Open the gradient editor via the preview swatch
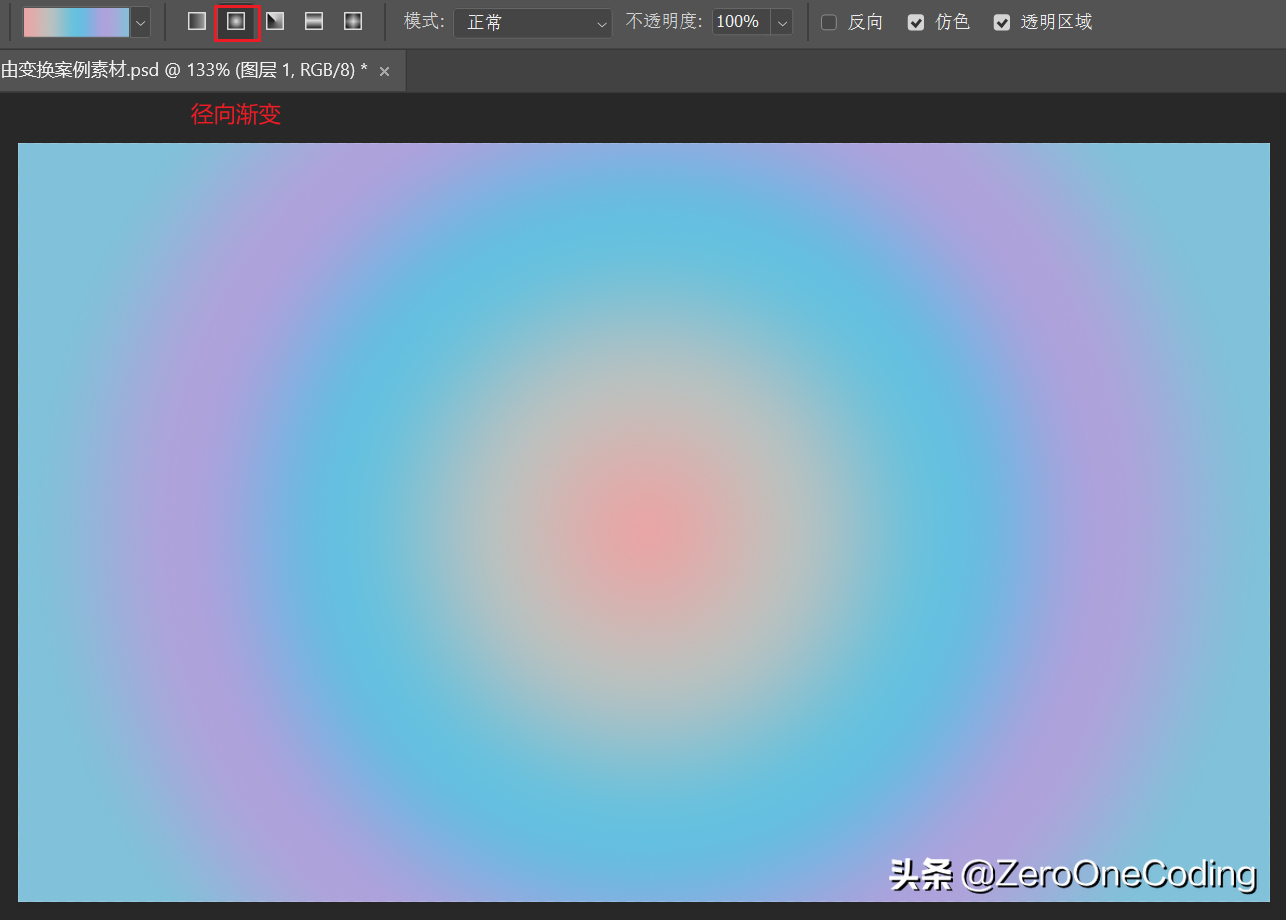This screenshot has width=1286, height=920. pos(76,22)
